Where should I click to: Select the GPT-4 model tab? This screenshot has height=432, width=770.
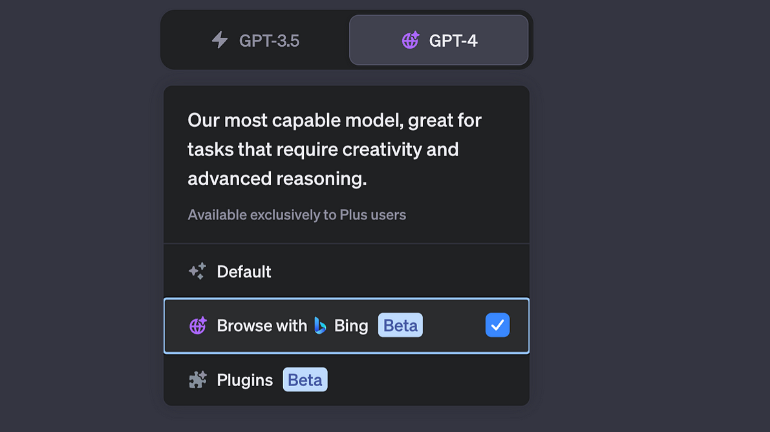coord(438,40)
